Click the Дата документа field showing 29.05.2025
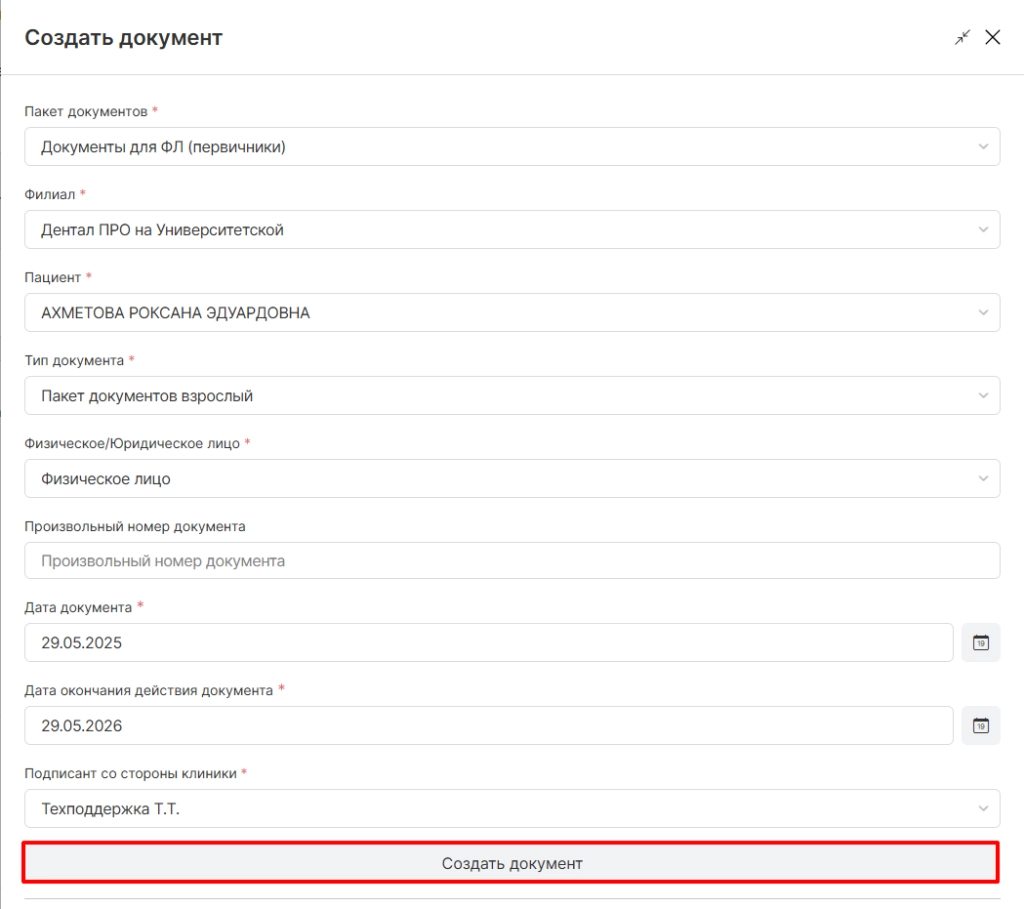Viewport: 1024px width, 909px height. click(x=488, y=643)
